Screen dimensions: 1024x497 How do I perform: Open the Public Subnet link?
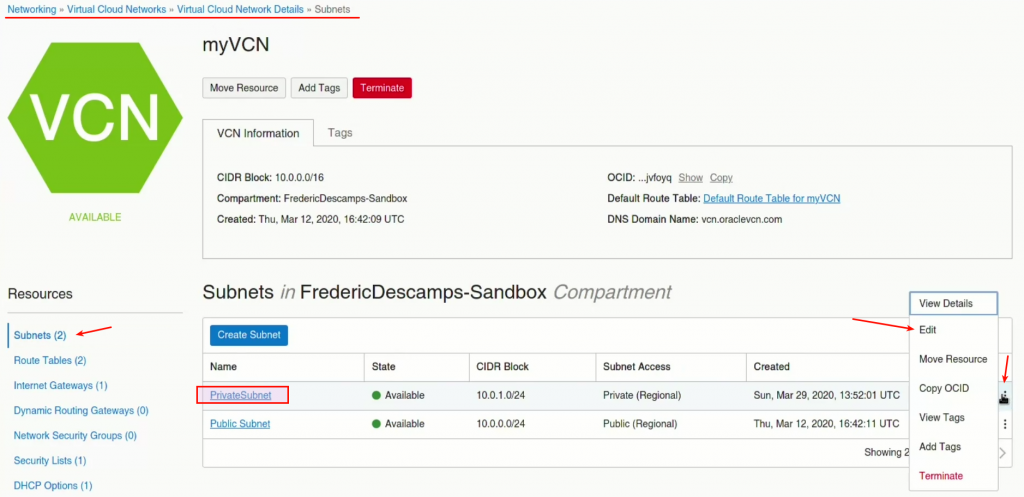(240, 424)
